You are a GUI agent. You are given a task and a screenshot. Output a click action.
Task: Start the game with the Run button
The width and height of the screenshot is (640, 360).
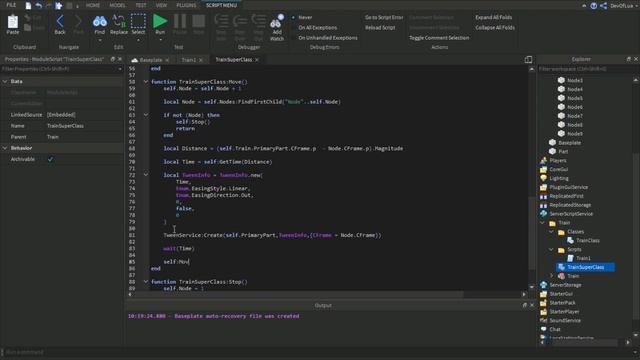[160, 21]
